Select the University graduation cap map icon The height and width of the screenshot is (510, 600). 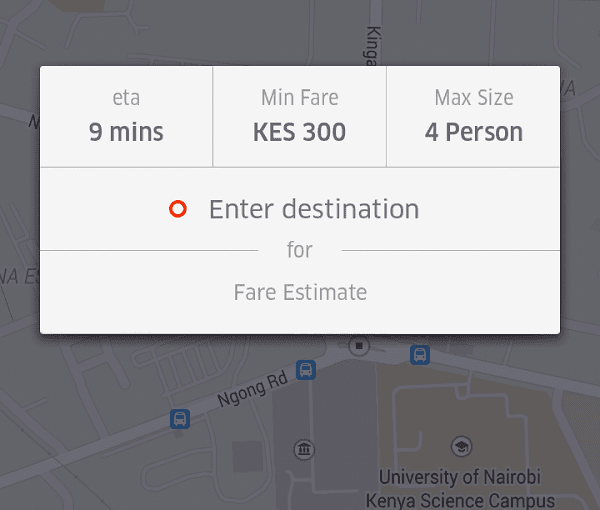coord(461,446)
